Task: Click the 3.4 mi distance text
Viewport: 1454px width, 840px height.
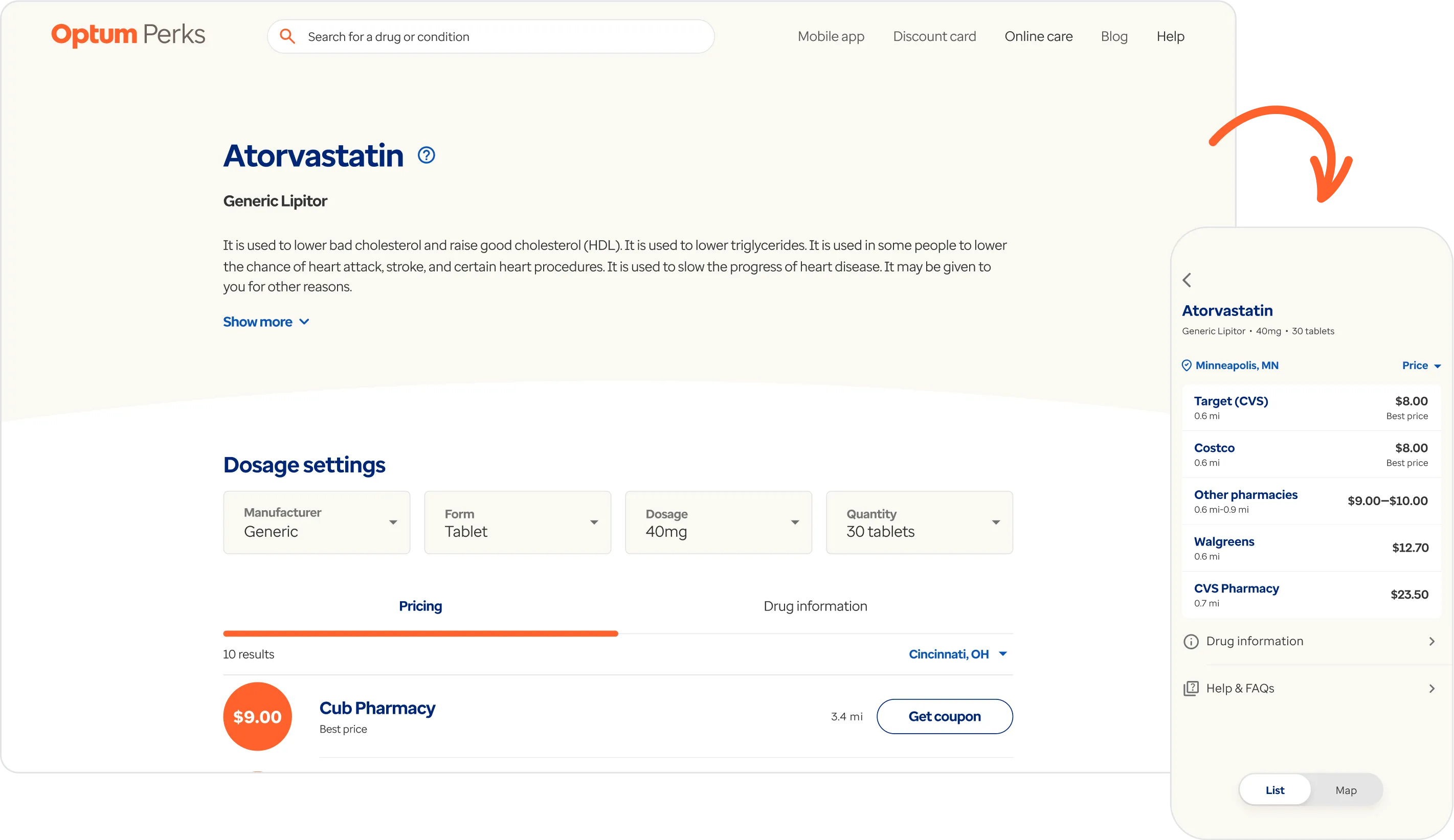Action: pos(846,717)
